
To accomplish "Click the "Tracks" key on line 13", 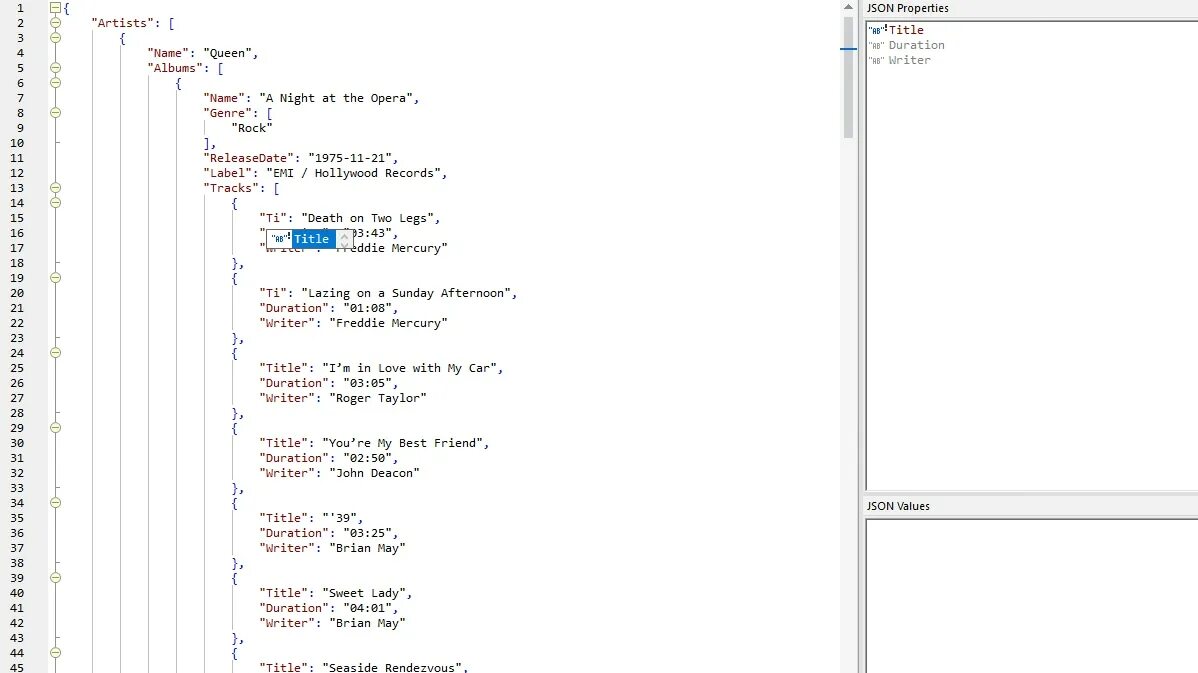I will tap(231, 188).
